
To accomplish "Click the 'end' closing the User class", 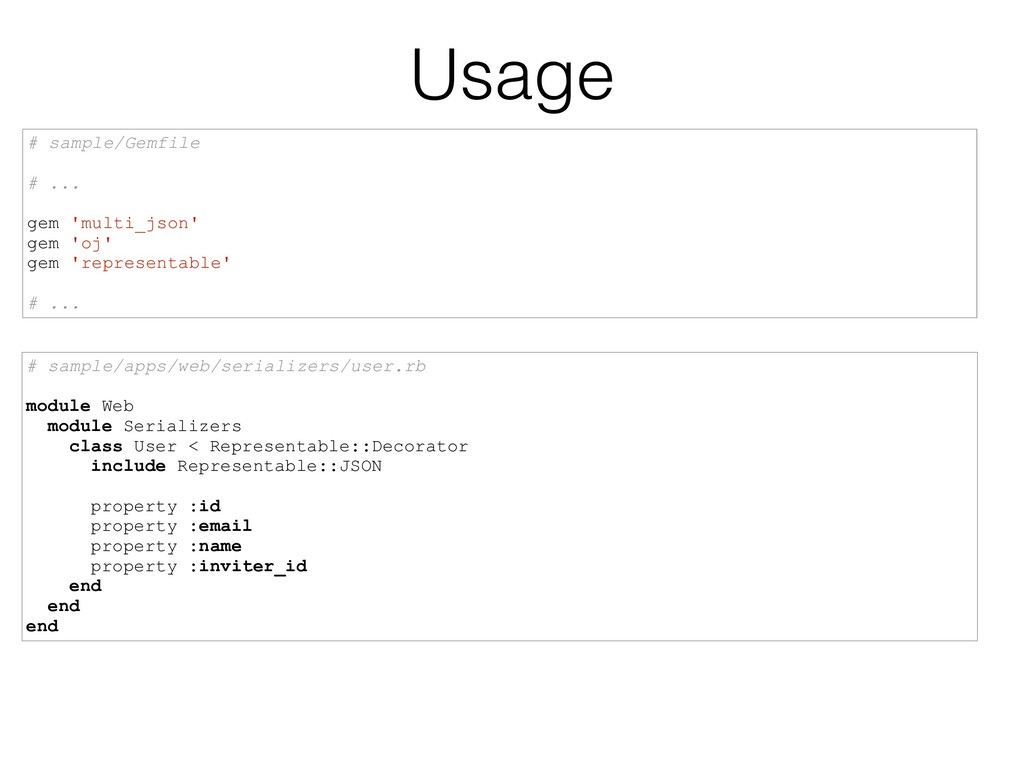I will click(86, 586).
